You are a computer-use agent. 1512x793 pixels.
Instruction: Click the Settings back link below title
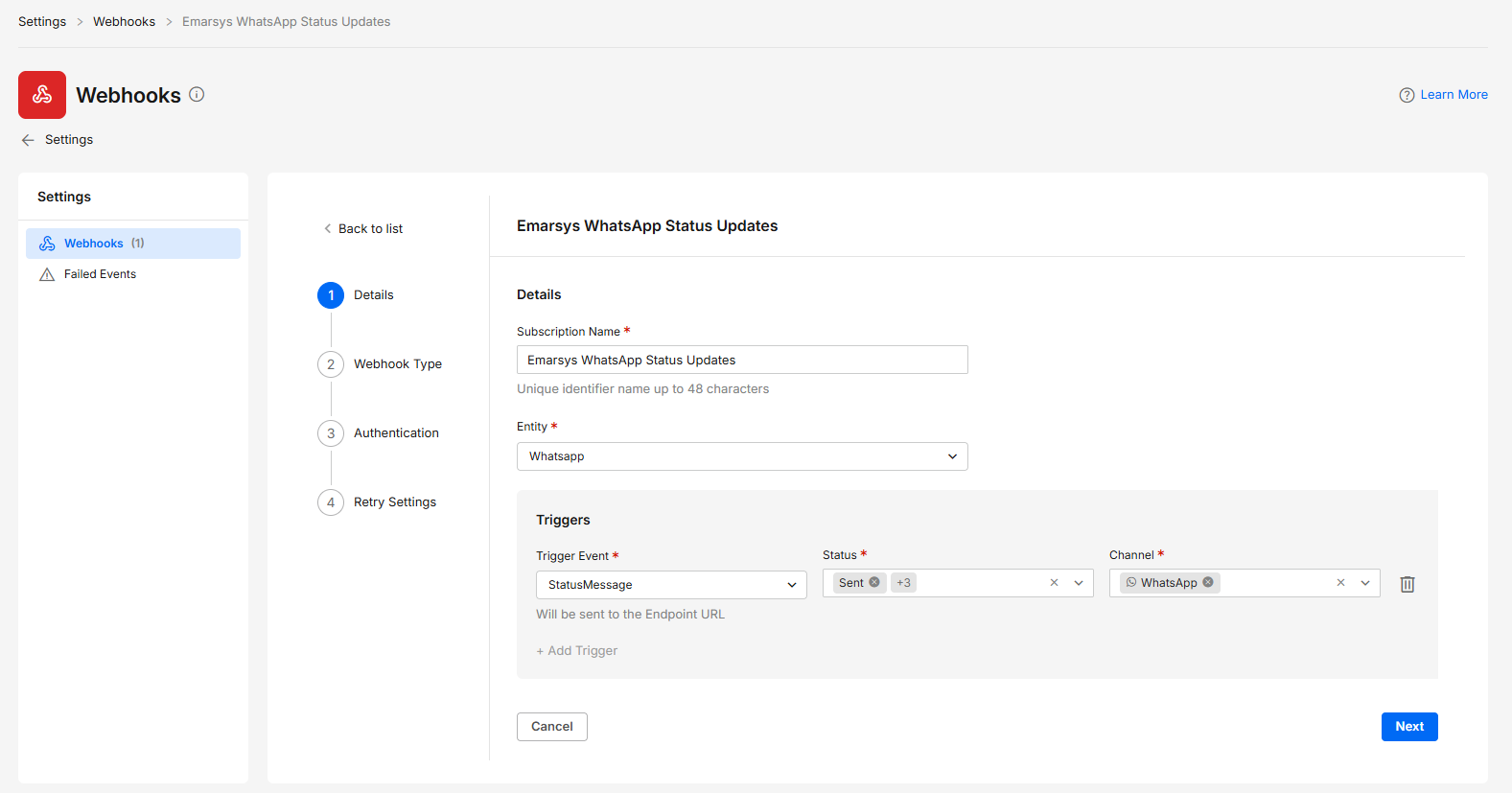pyautogui.click(x=69, y=140)
